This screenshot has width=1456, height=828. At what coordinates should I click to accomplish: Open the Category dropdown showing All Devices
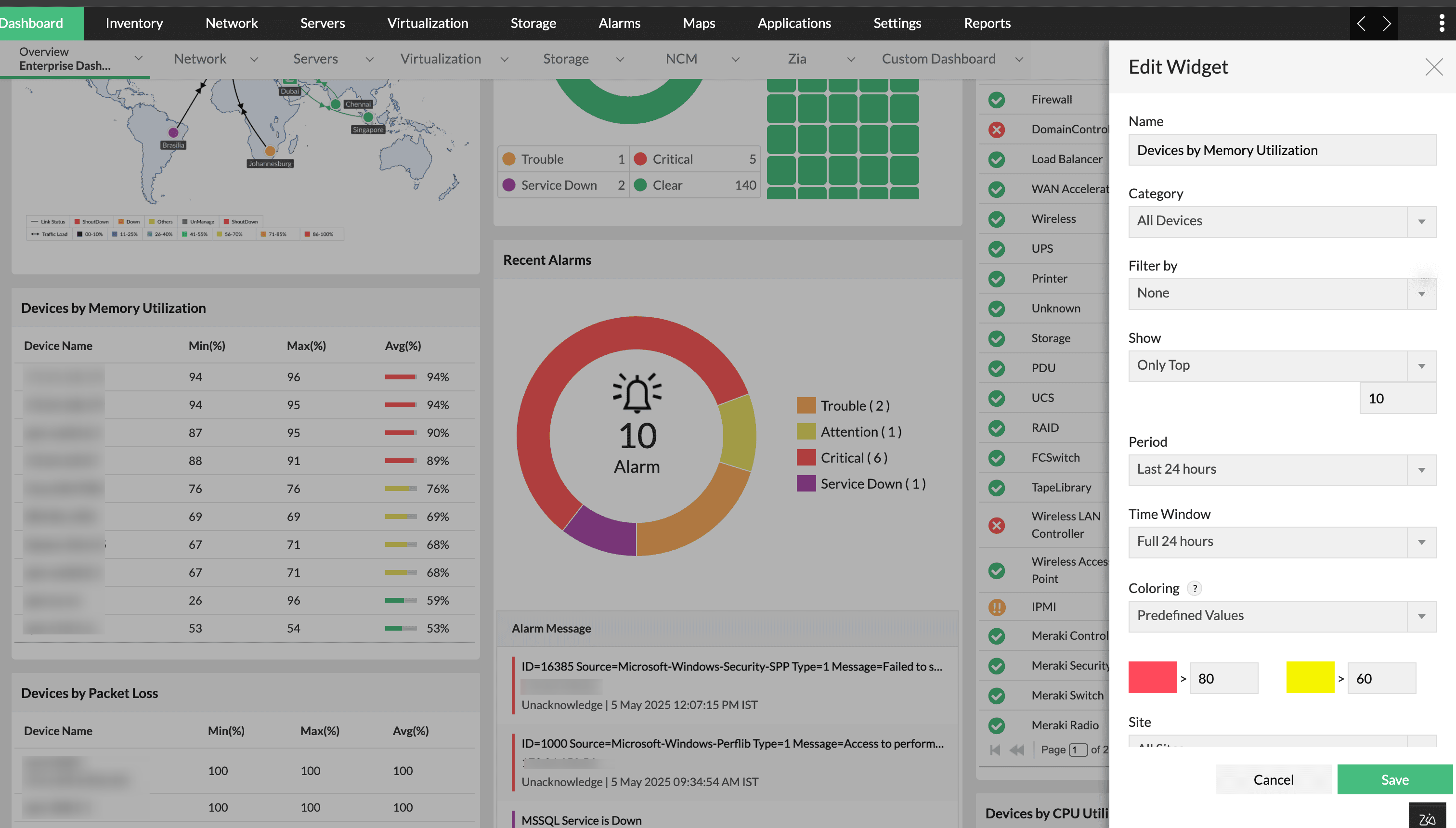coord(1282,221)
